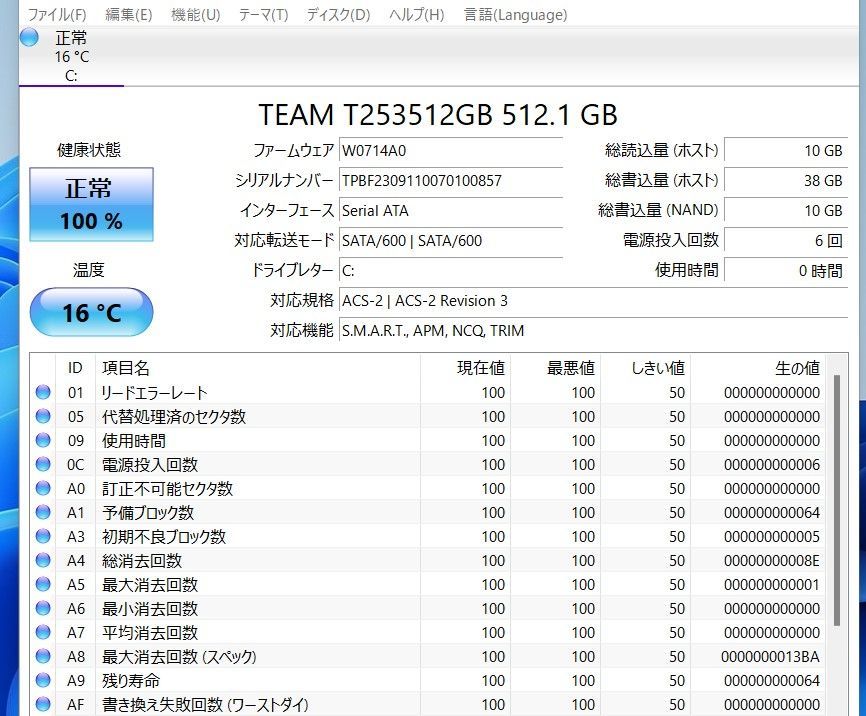866x716 pixels.
Task: Click the 総読込量 (ホスト) label
Action: (x=661, y=150)
